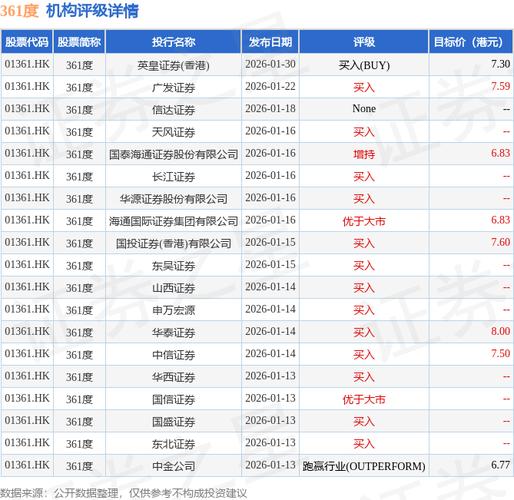Click 买入 rating in 东北证券 row
The width and height of the screenshot is (514, 500).
pyautogui.click(x=364, y=444)
